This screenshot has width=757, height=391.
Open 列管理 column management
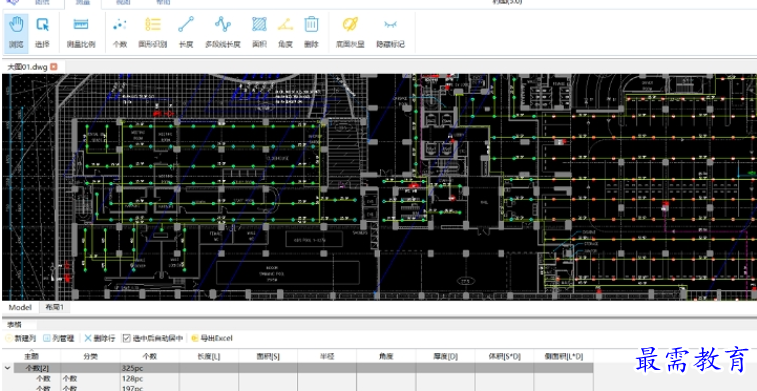59,338
